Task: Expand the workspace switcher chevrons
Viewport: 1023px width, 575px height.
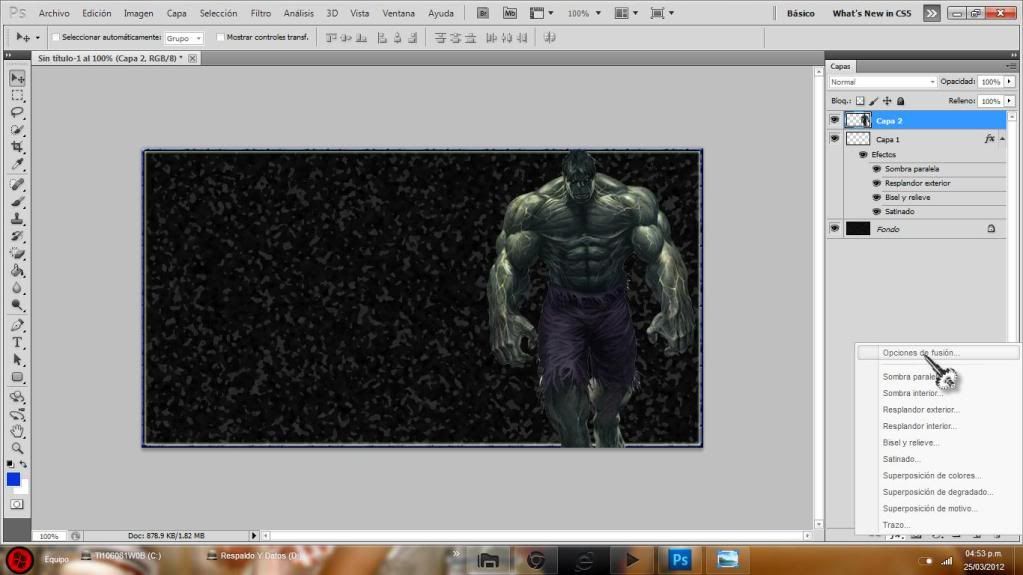Action: pos(932,13)
